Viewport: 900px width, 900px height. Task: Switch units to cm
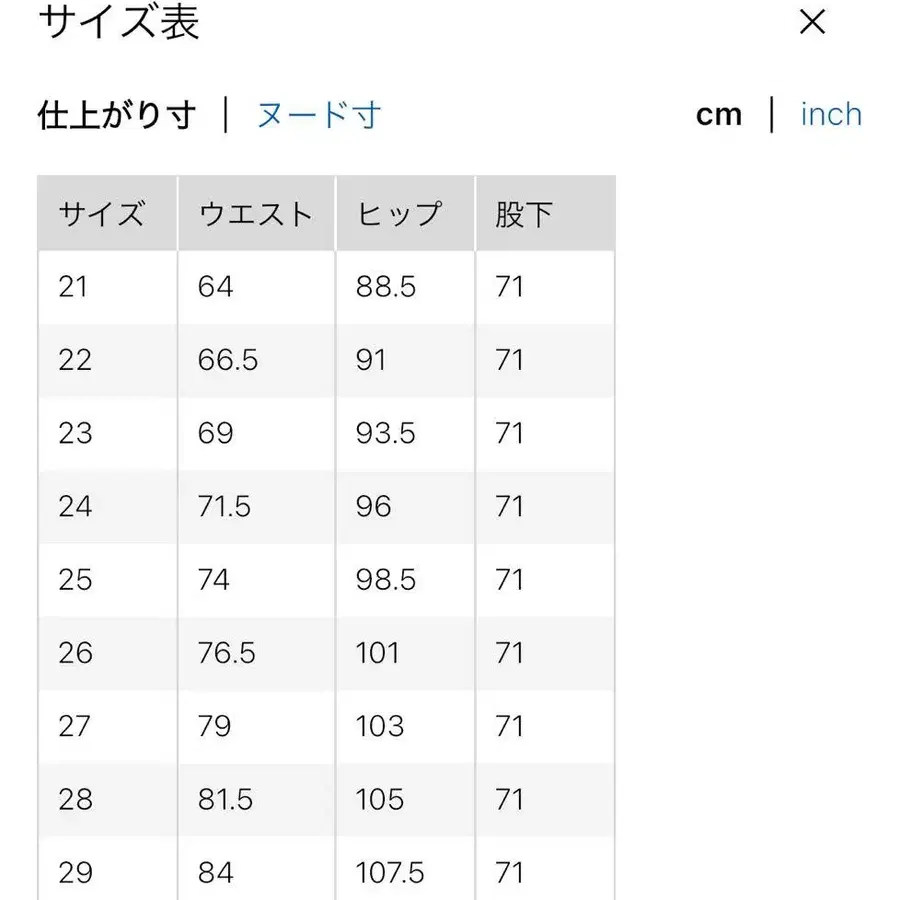tap(718, 114)
